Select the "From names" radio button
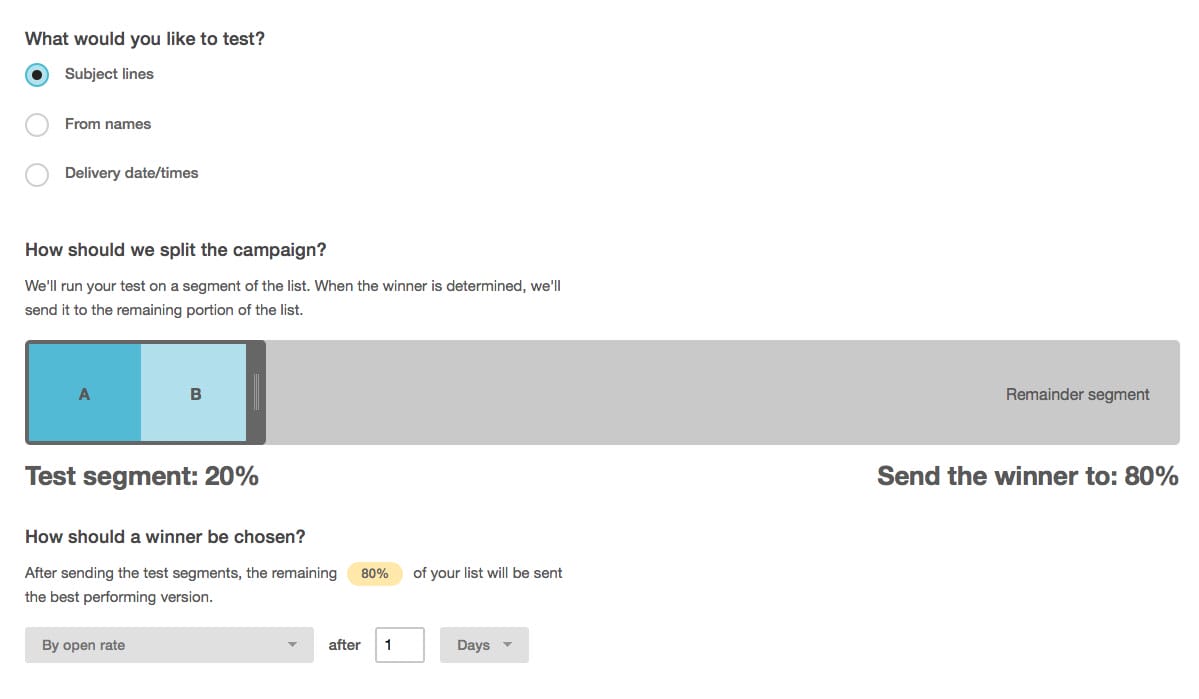Image resolution: width=1199 pixels, height=699 pixels. (37, 124)
